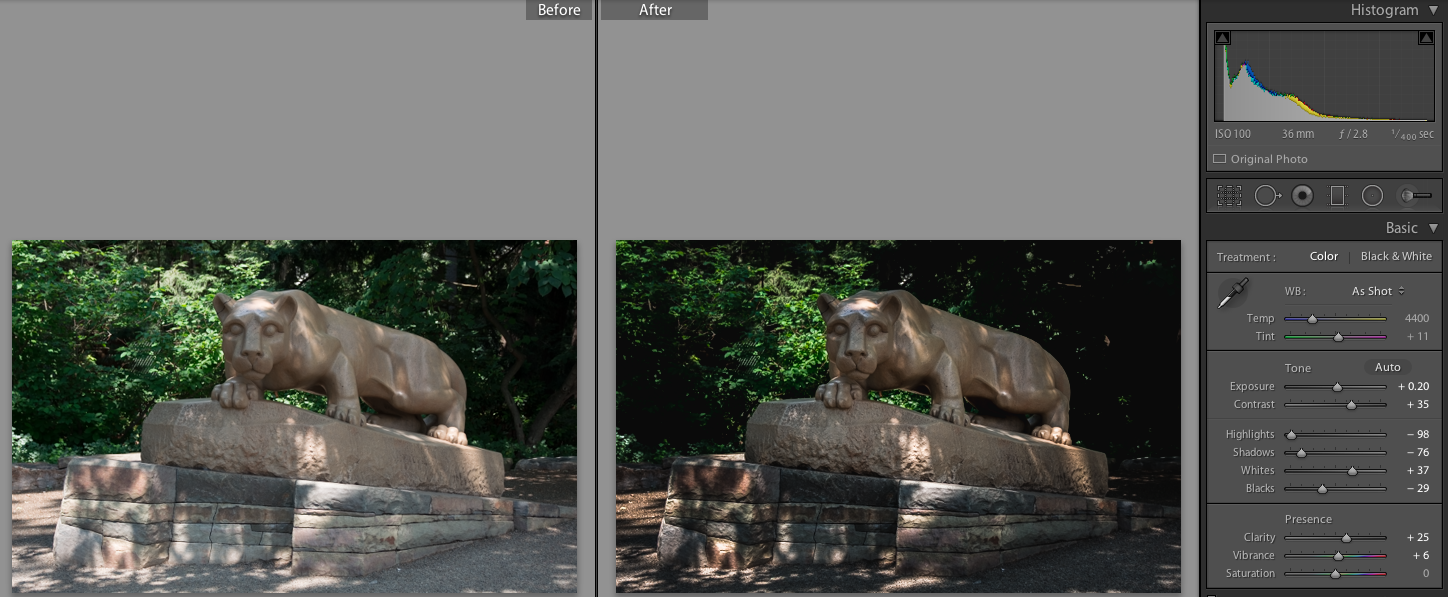
Task: Toggle highlight clipping indicator in histogram
Action: point(1425,38)
